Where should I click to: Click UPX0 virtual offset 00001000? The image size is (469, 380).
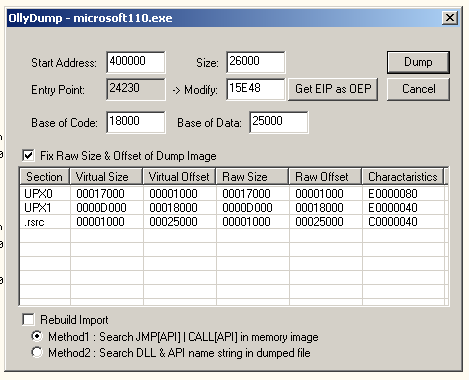tap(173, 194)
